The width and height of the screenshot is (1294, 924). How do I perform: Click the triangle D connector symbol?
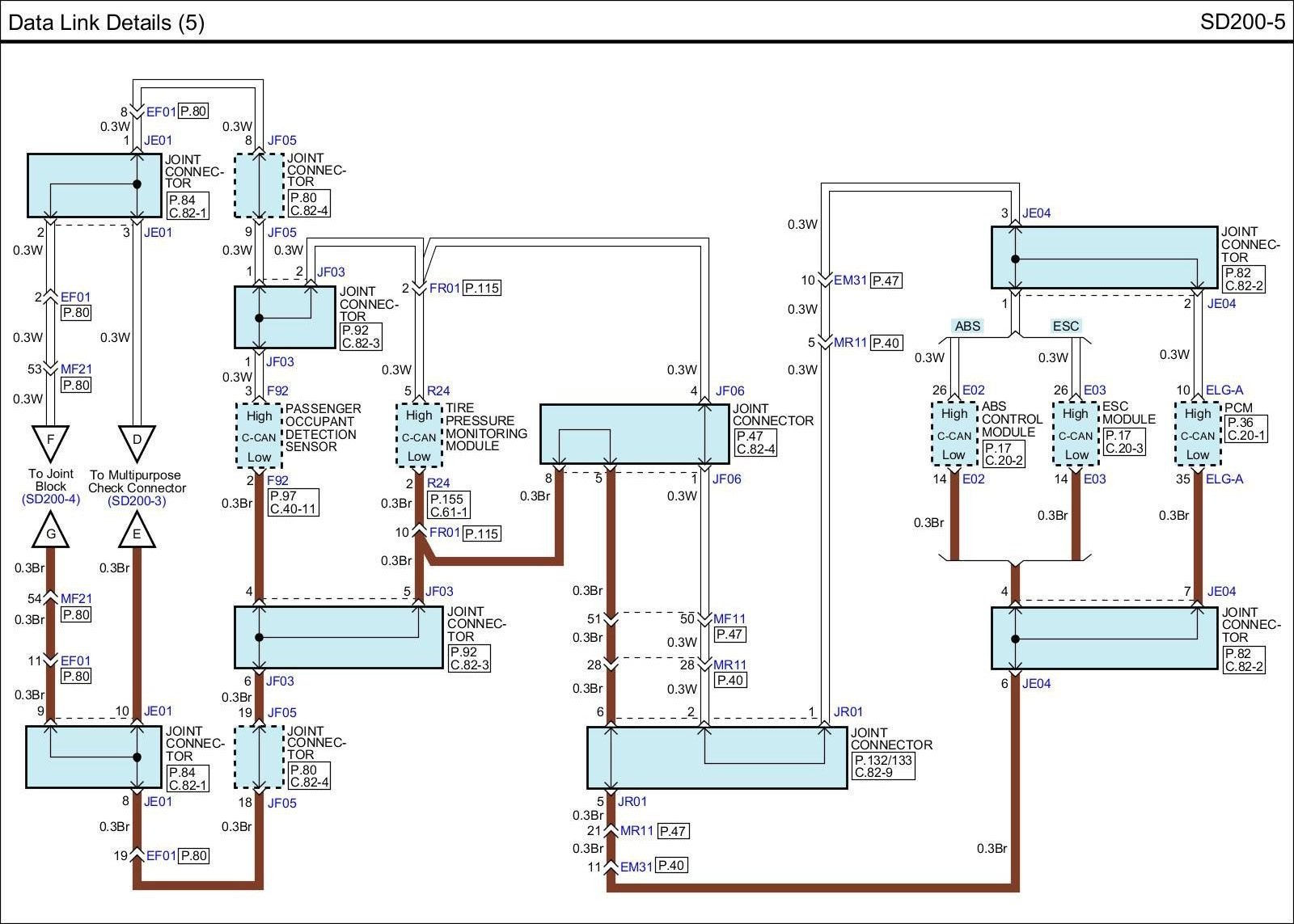(137, 441)
